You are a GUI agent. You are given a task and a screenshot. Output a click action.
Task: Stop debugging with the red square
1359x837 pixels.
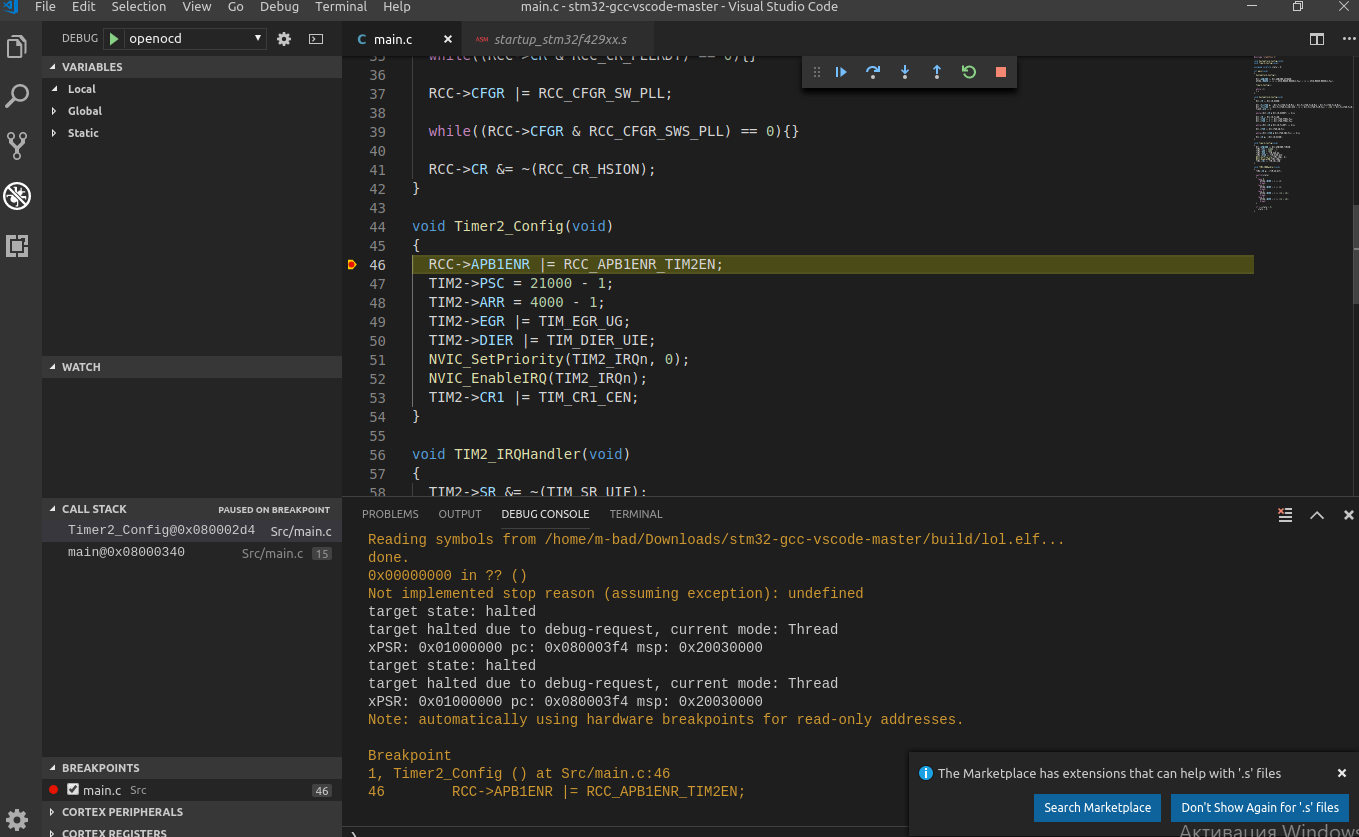point(1000,72)
